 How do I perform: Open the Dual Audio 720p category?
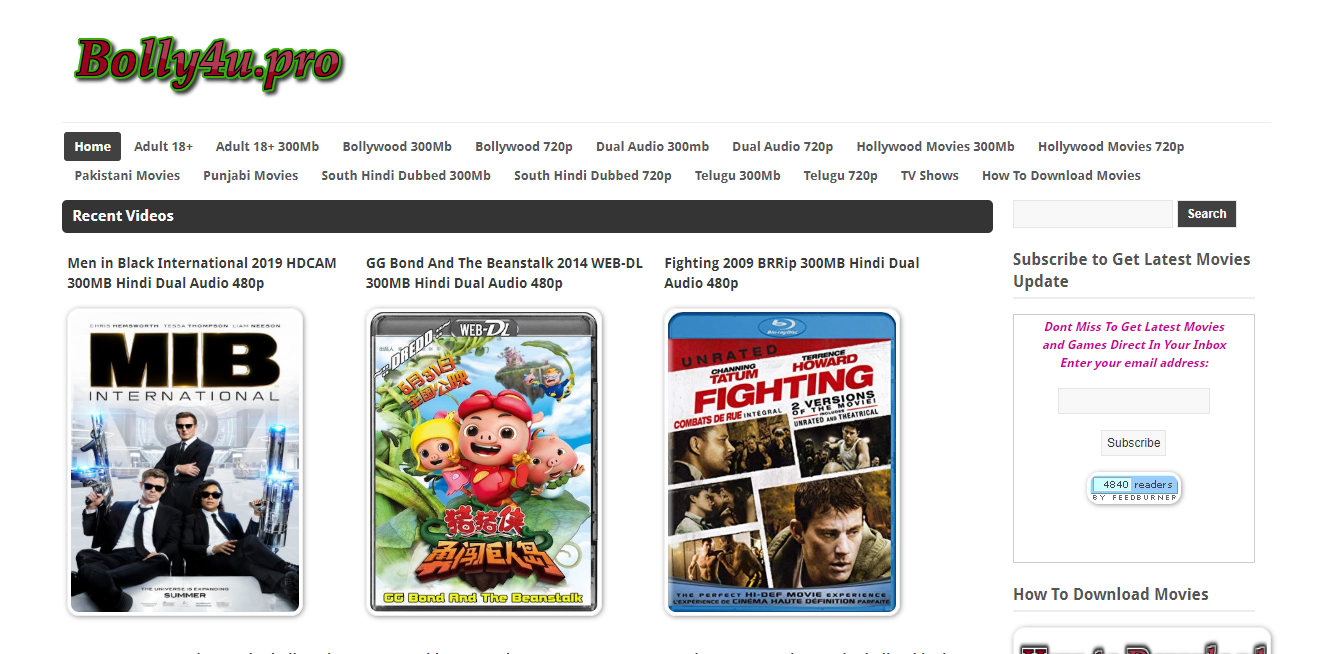click(782, 146)
